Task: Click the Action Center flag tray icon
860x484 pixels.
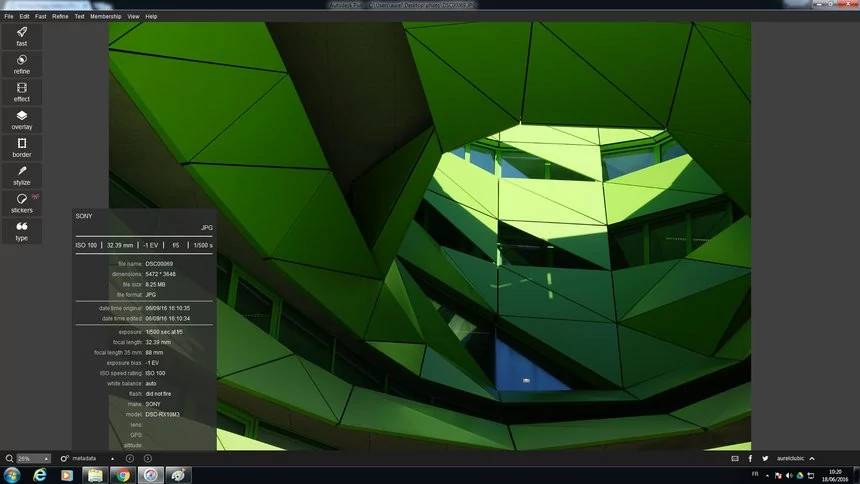Action: coord(778,475)
